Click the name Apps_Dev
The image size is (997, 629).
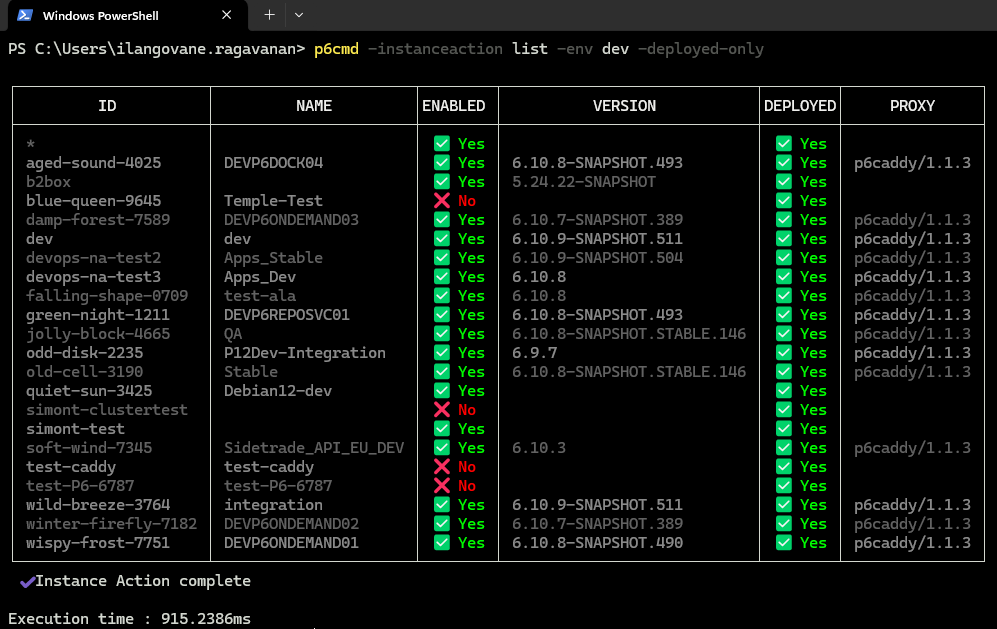click(260, 277)
